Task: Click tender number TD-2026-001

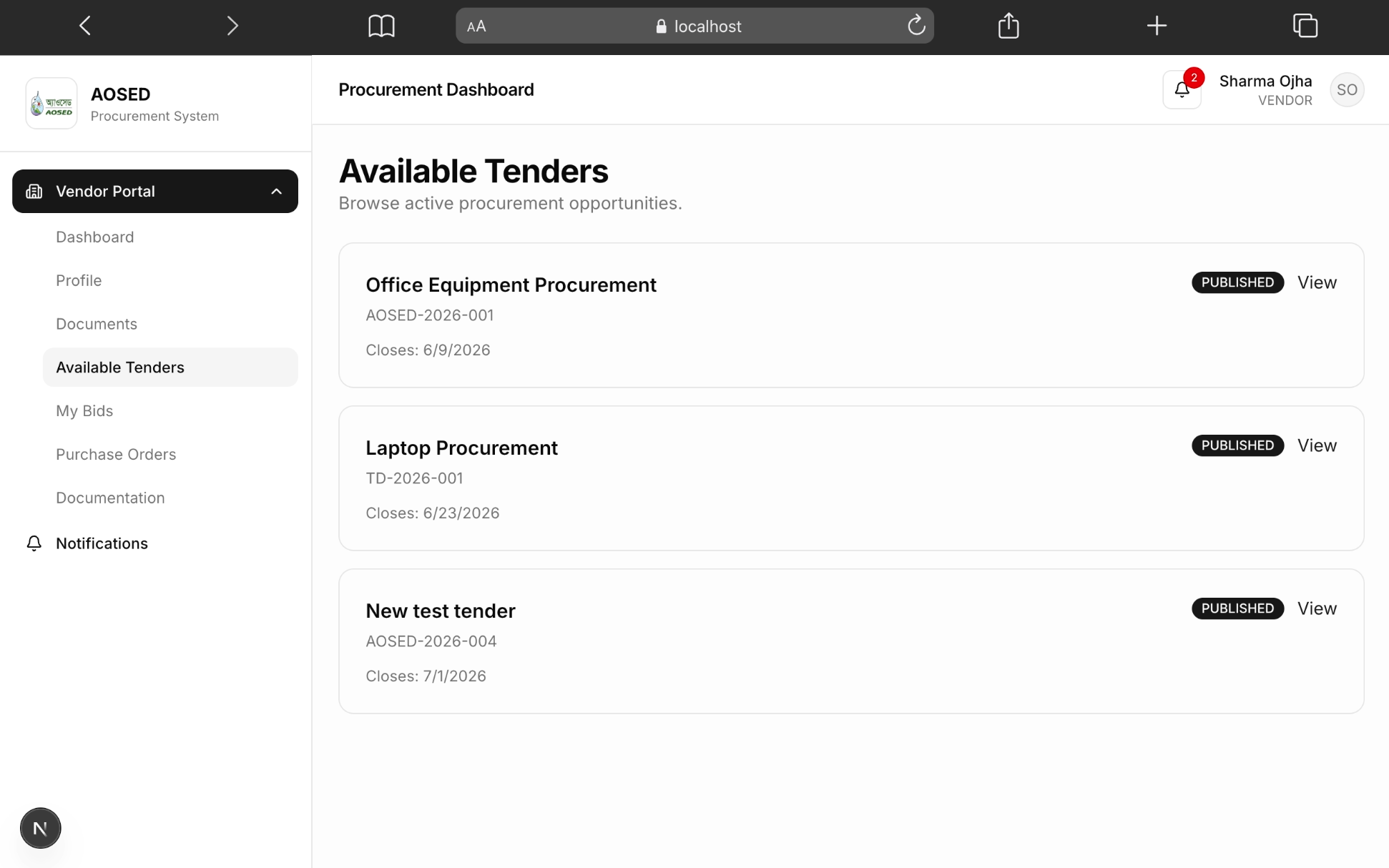Action: [x=414, y=479]
